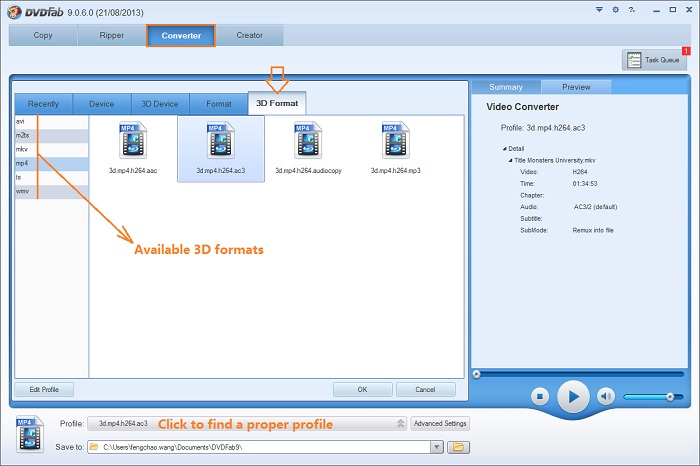Switch to the Device tab
The height and width of the screenshot is (466, 700).
point(102,104)
